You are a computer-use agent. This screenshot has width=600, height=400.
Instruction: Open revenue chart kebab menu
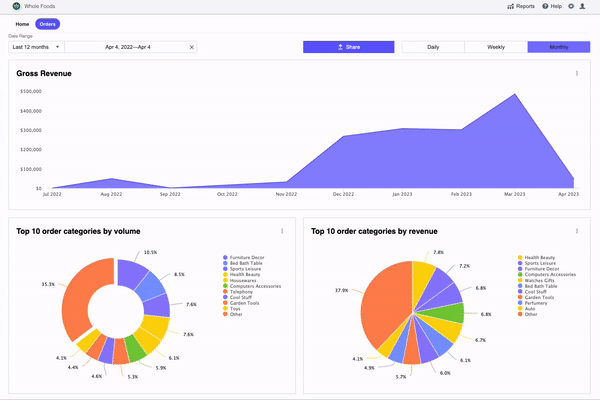point(577,231)
